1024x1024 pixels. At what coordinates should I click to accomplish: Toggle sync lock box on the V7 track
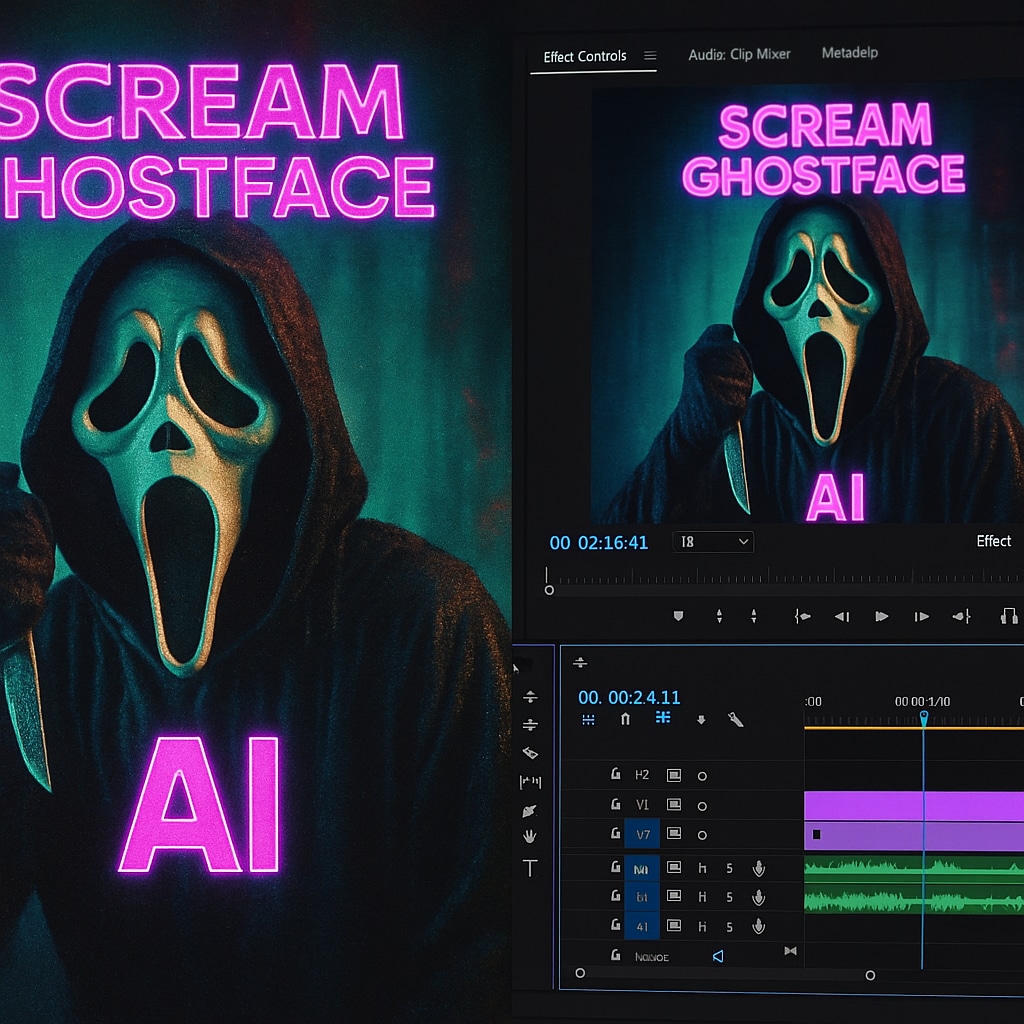(x=674, y=833)
